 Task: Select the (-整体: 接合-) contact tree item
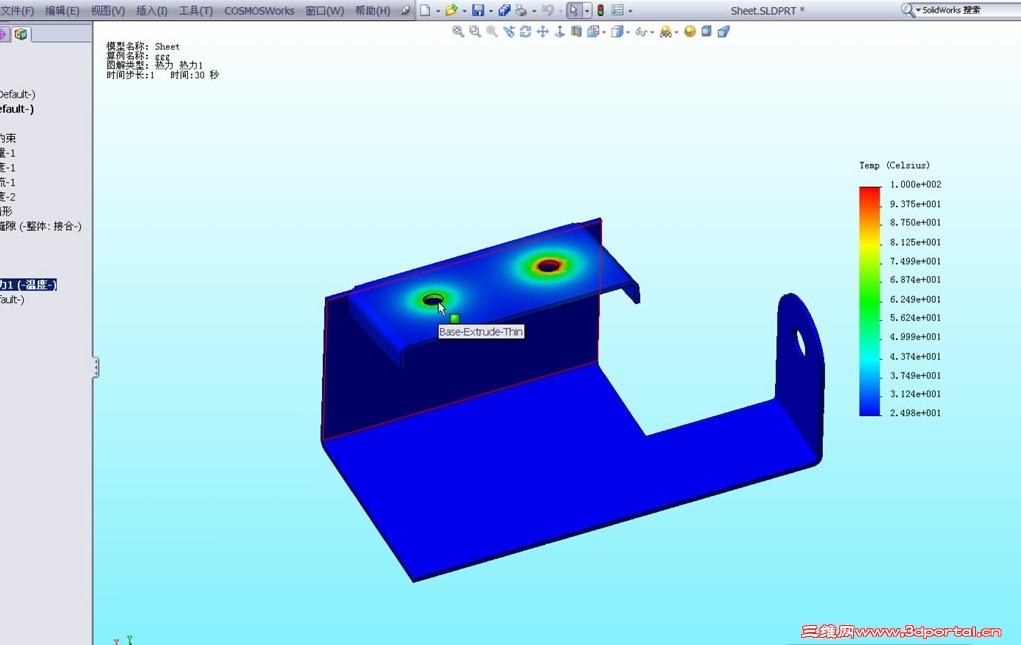40,226
